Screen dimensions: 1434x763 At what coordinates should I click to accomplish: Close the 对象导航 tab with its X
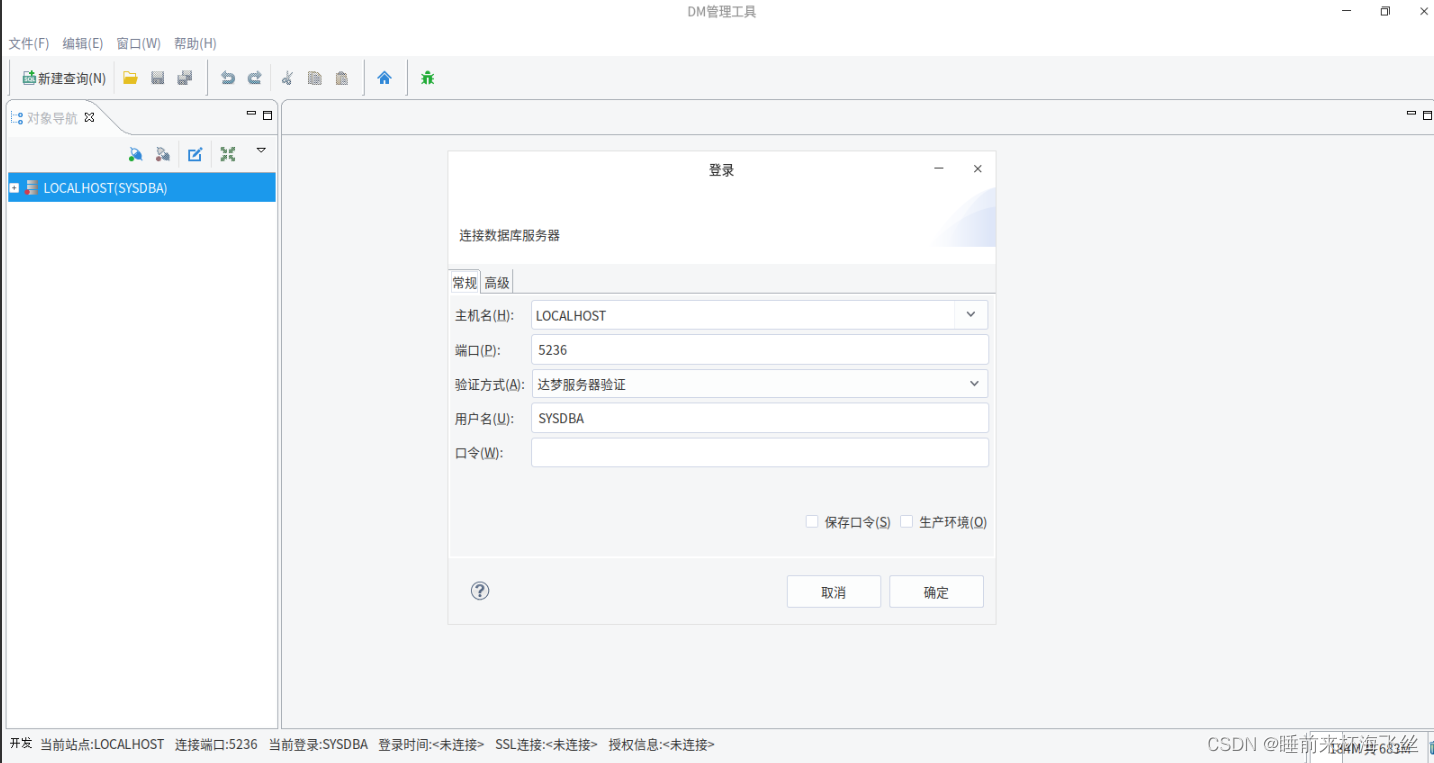coord(89,118)
